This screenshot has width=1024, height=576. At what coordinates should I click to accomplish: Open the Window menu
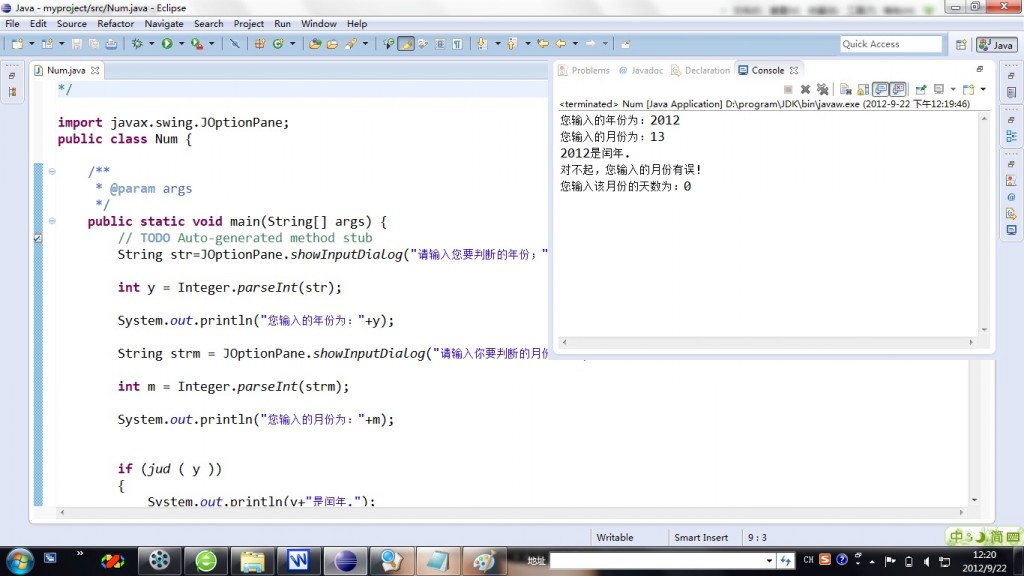319,24
